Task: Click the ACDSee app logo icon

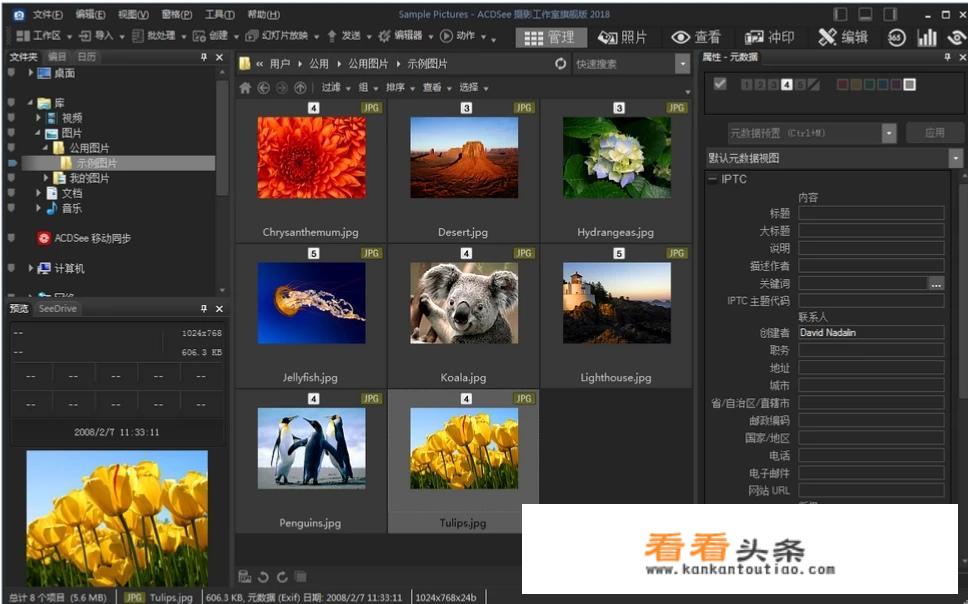Action: point(19,14)
